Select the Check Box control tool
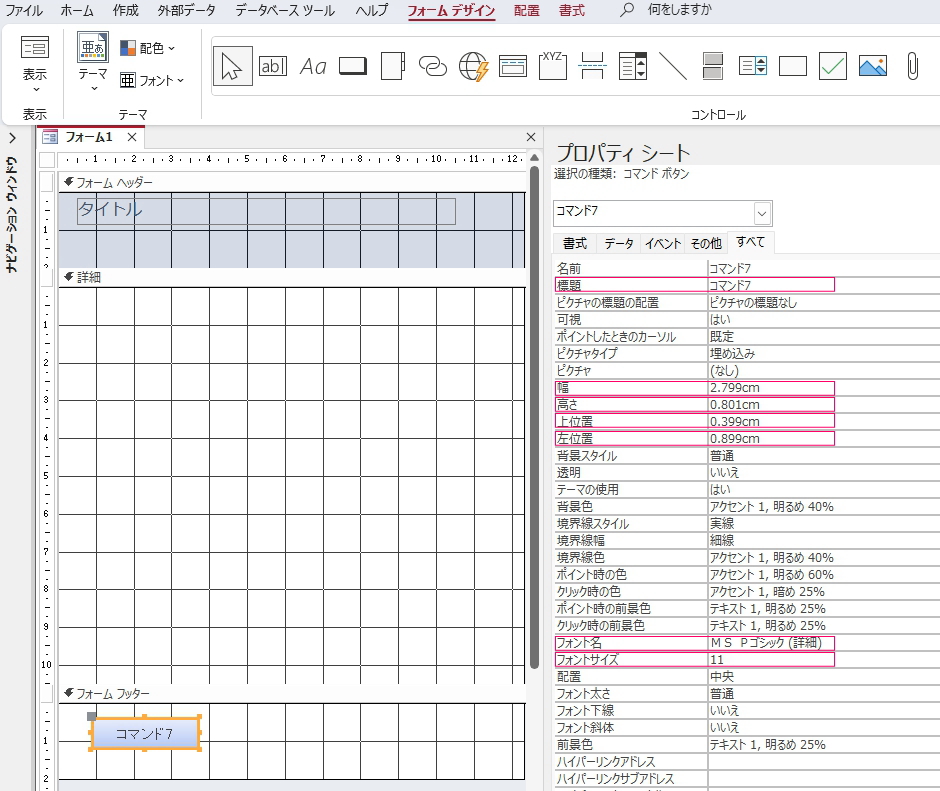 (833, 66)
